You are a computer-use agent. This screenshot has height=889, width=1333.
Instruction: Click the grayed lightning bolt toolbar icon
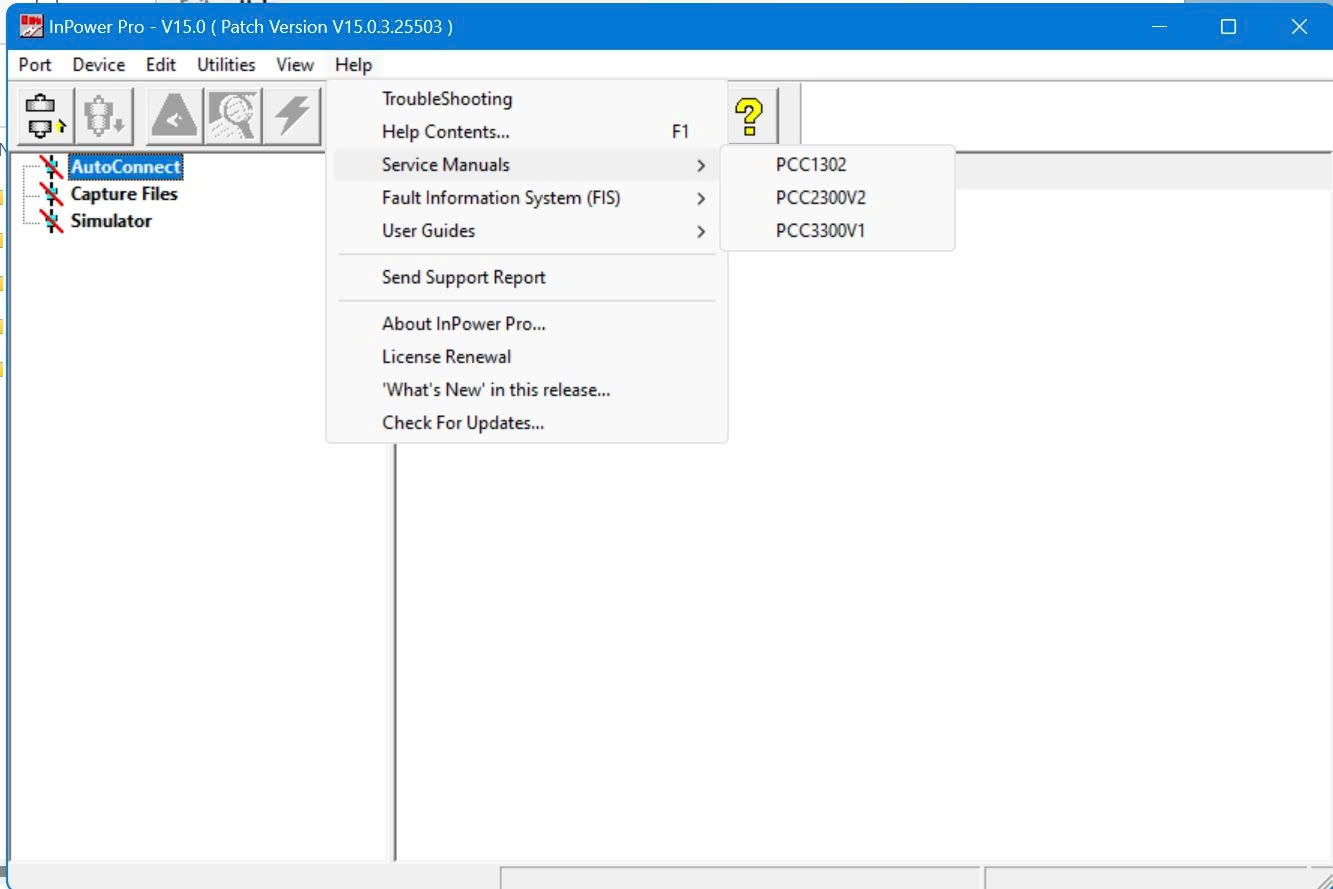291,115
